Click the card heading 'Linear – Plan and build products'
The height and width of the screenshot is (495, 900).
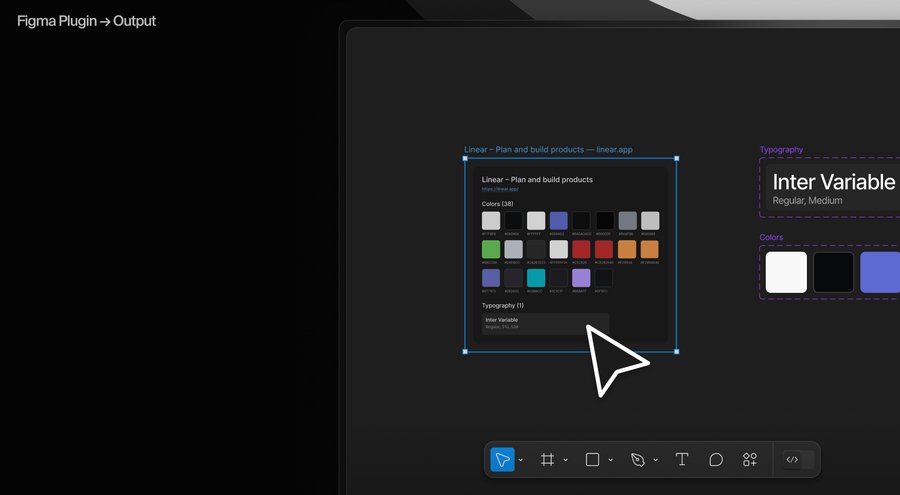coord(537,180)
